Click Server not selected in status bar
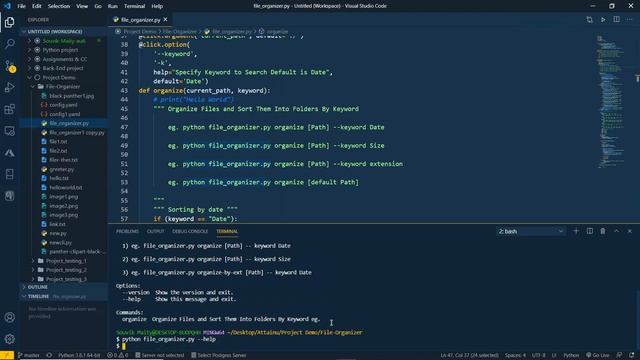The width and height of the screenshot is (640, 360). coord(160,355)
